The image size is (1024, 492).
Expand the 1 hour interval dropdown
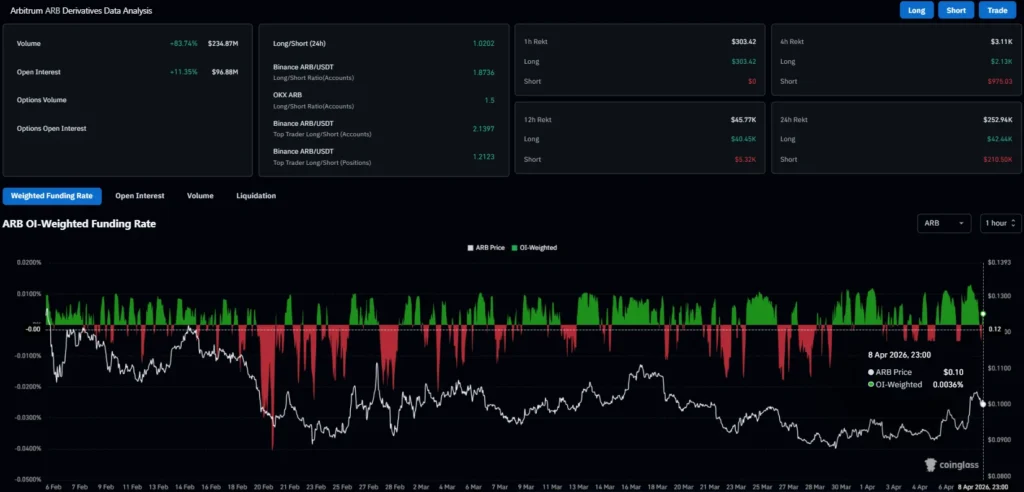[999, 224]
